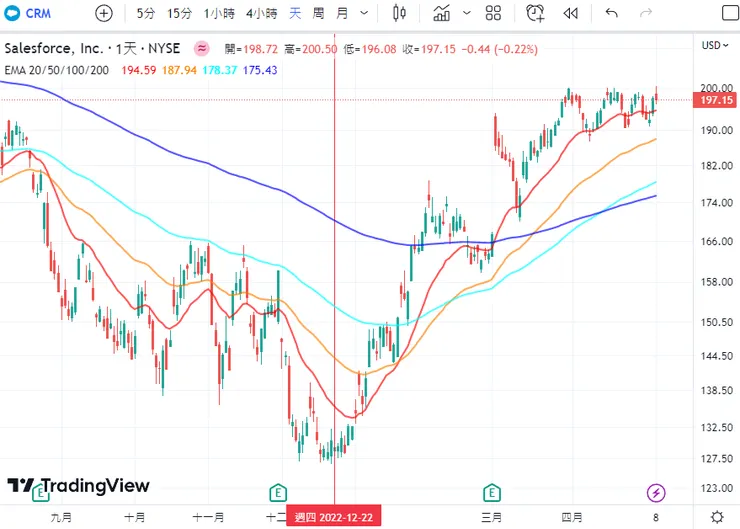Viewport: 740px width, 529px height.
Task: Select the 5分 timeframe
Action: coord(146,13)
